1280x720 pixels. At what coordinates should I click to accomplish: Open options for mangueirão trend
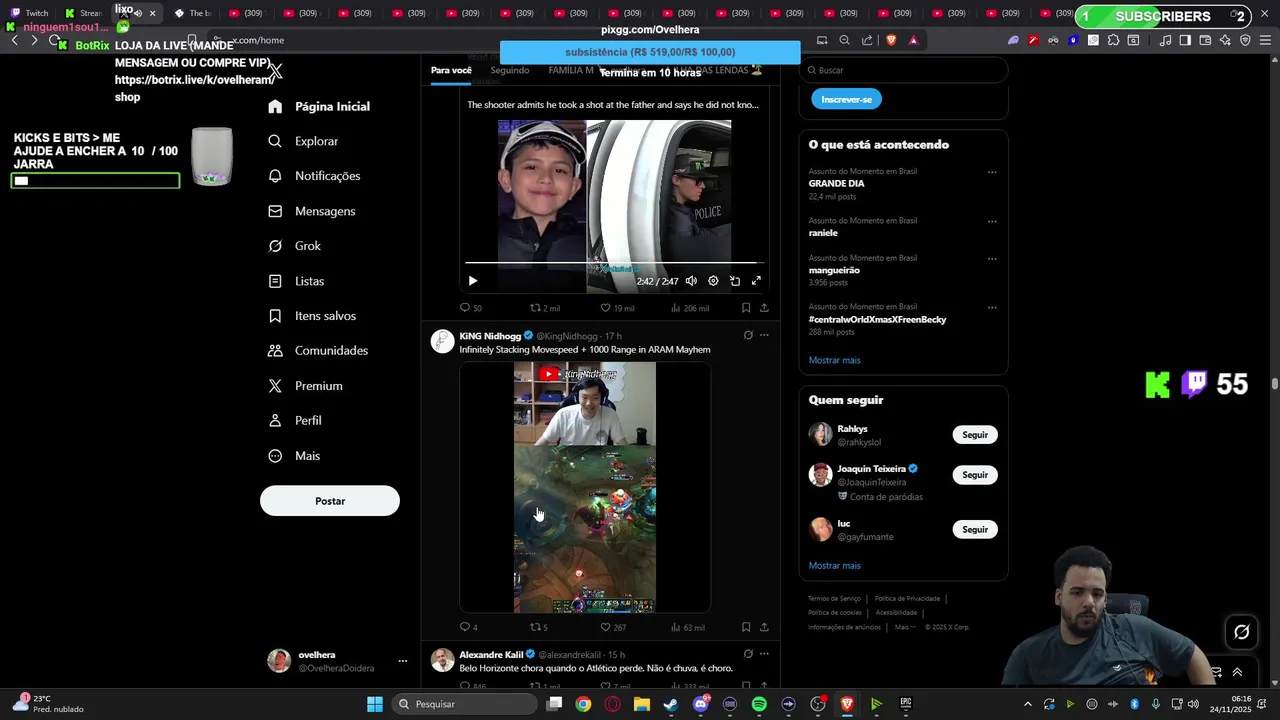[992, 258]
